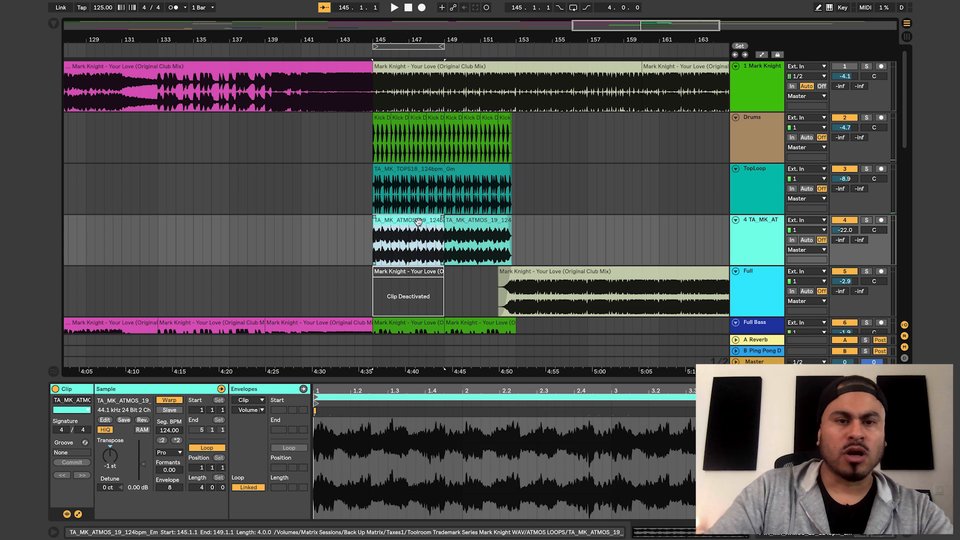The image size is (960, 540).
Task: Collapse the Drums track
Action: (x=736, y=118)
